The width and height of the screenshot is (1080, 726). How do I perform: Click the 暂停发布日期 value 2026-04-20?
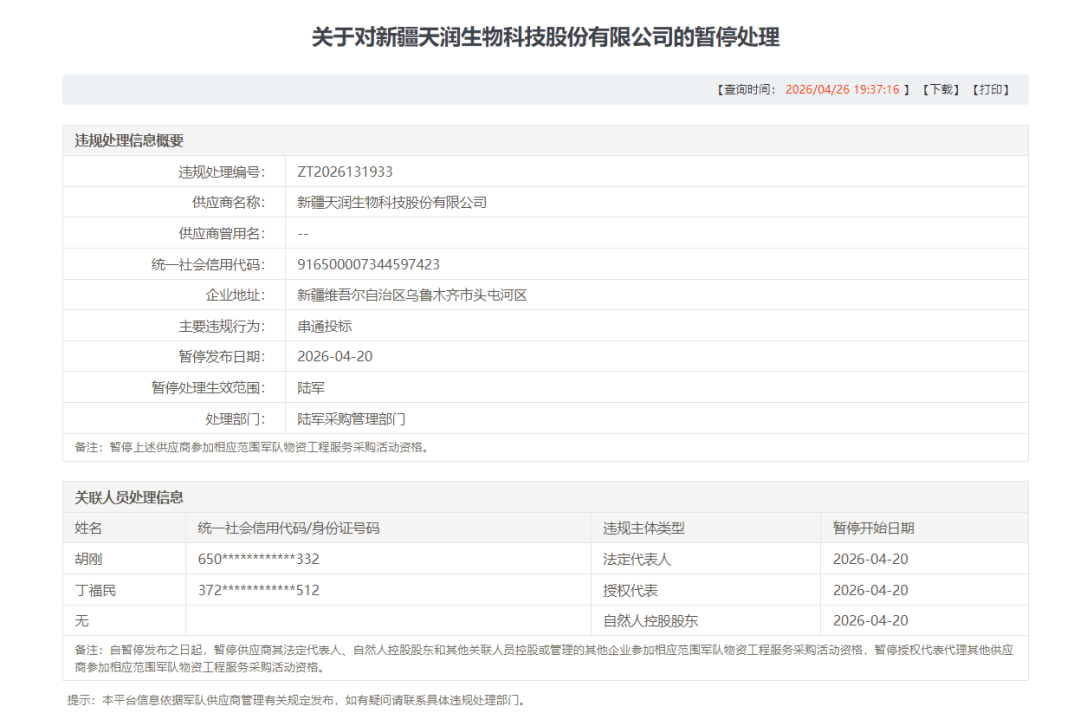335,357
